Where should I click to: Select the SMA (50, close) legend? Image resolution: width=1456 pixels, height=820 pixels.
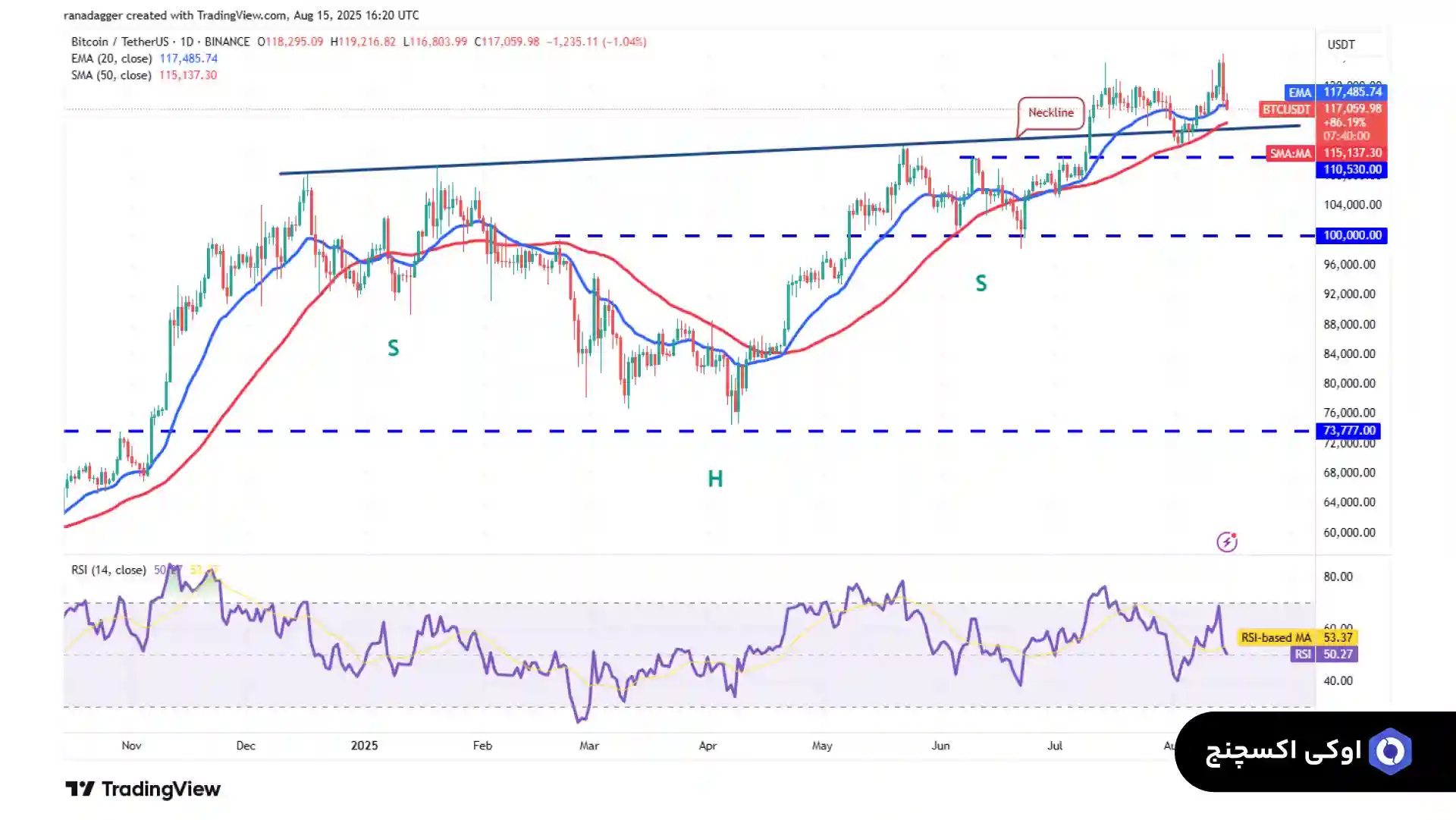coord(111,75)
